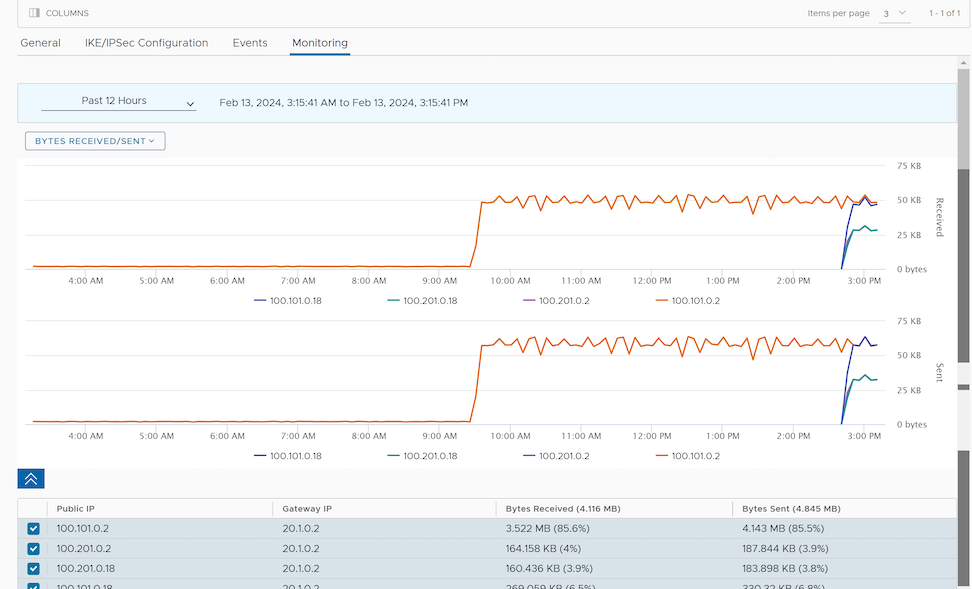Screen dimensions: 972x589
Task: Open the Past 12 Hours time range dropdown
Action: pos(118,101)
